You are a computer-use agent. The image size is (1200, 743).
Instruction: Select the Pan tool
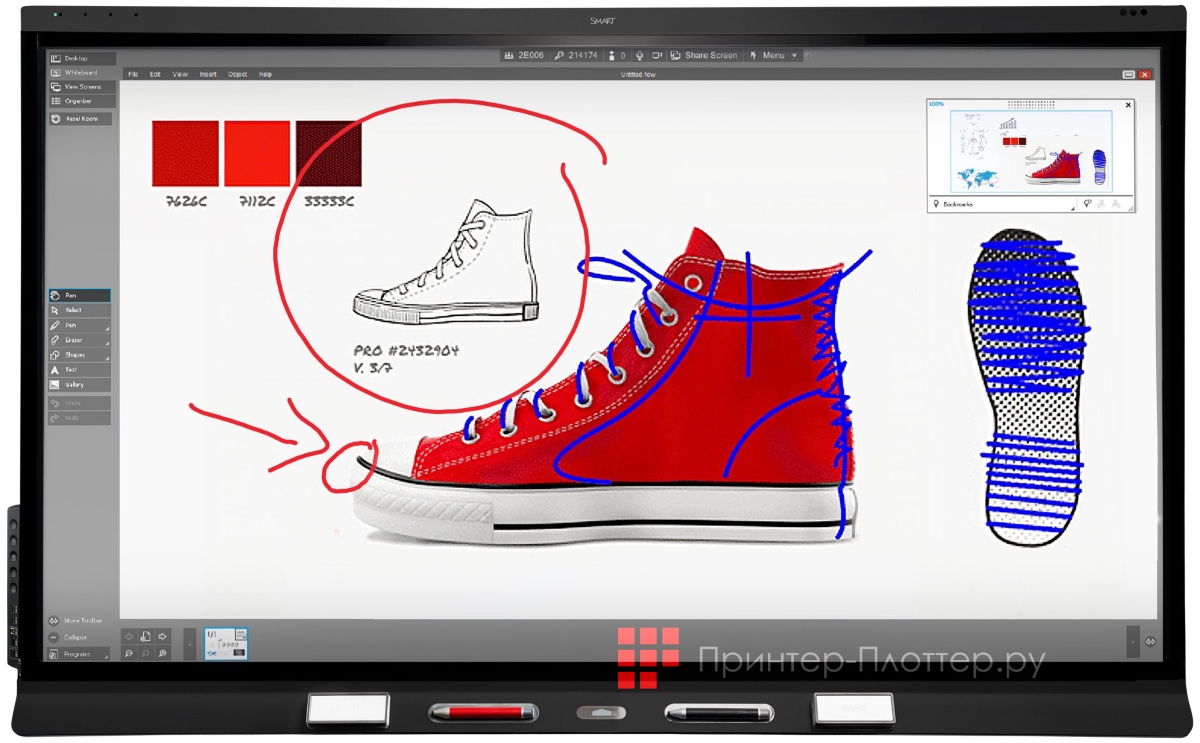[79, 296]
